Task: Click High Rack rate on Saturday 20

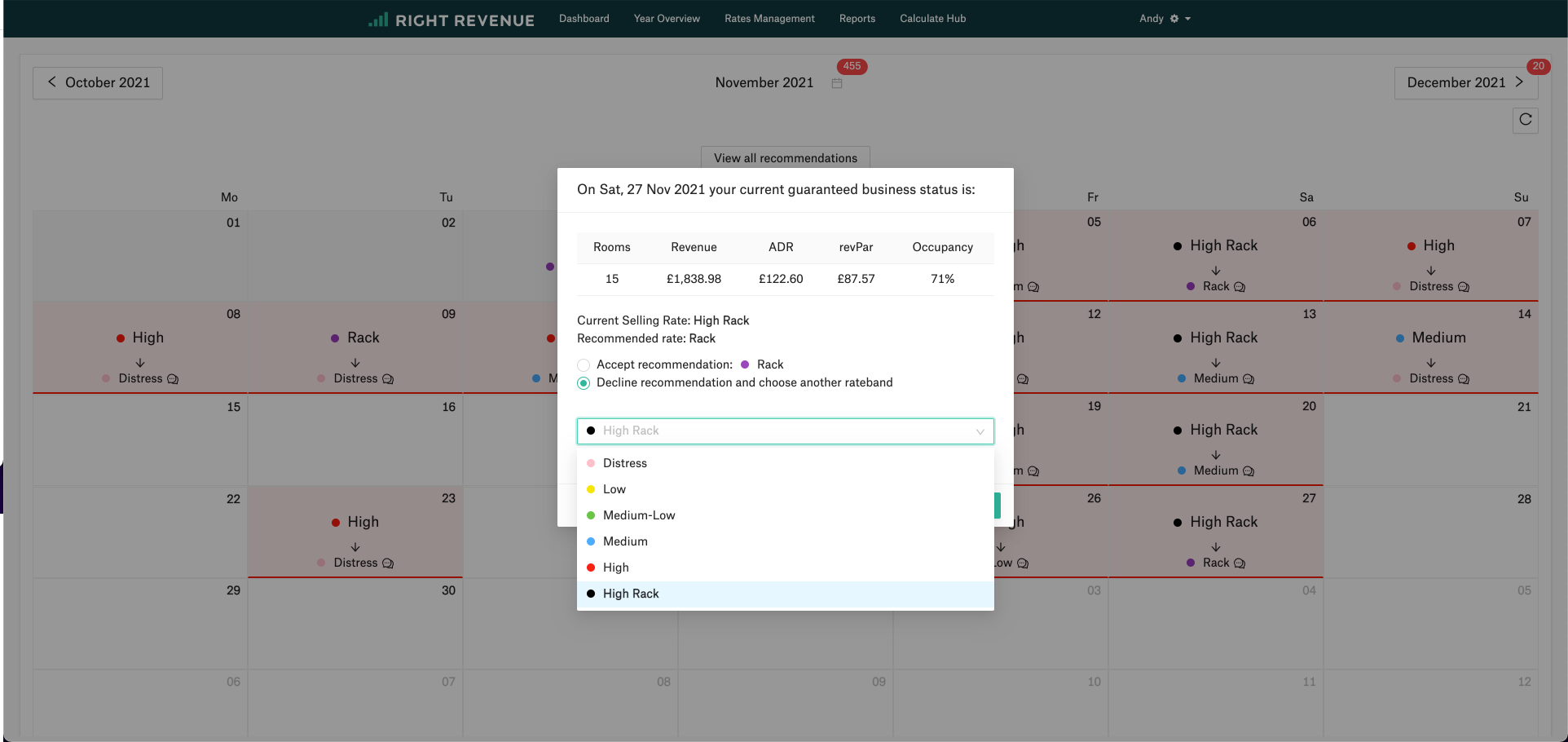Action: coord(1216,430)
